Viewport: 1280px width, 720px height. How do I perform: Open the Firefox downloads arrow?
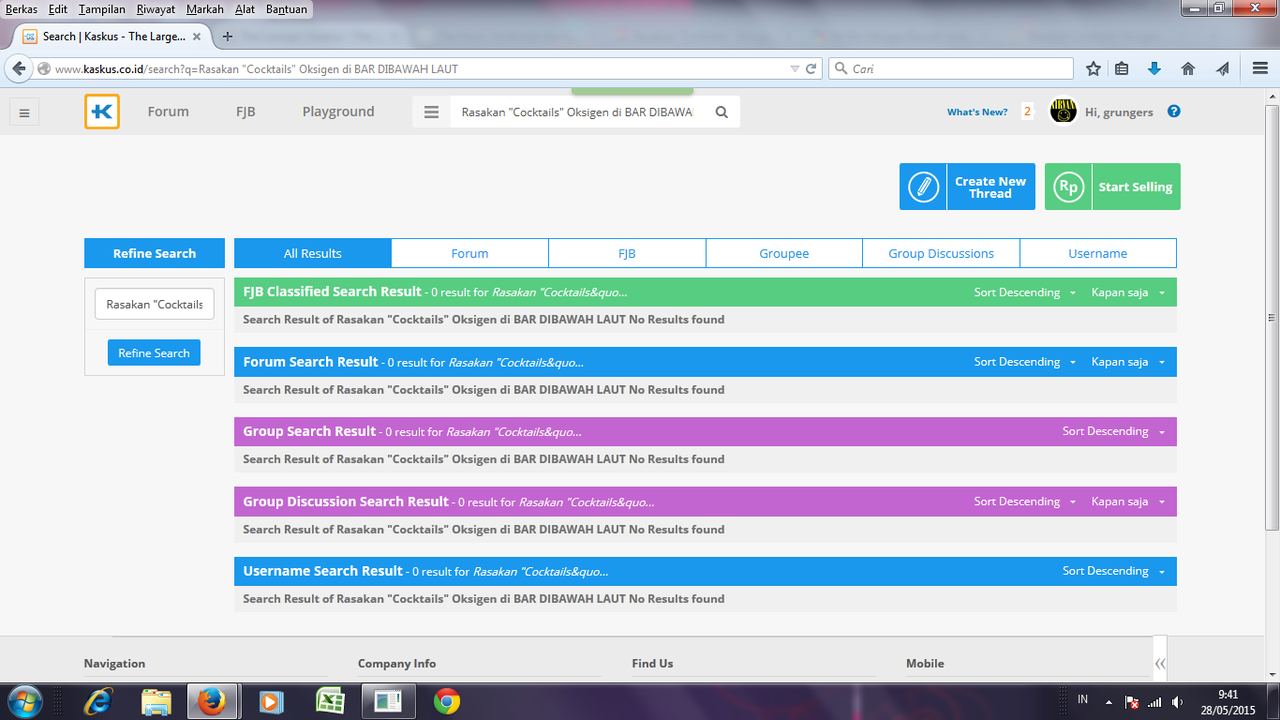pyautogui.click(x=1154, y=69)
